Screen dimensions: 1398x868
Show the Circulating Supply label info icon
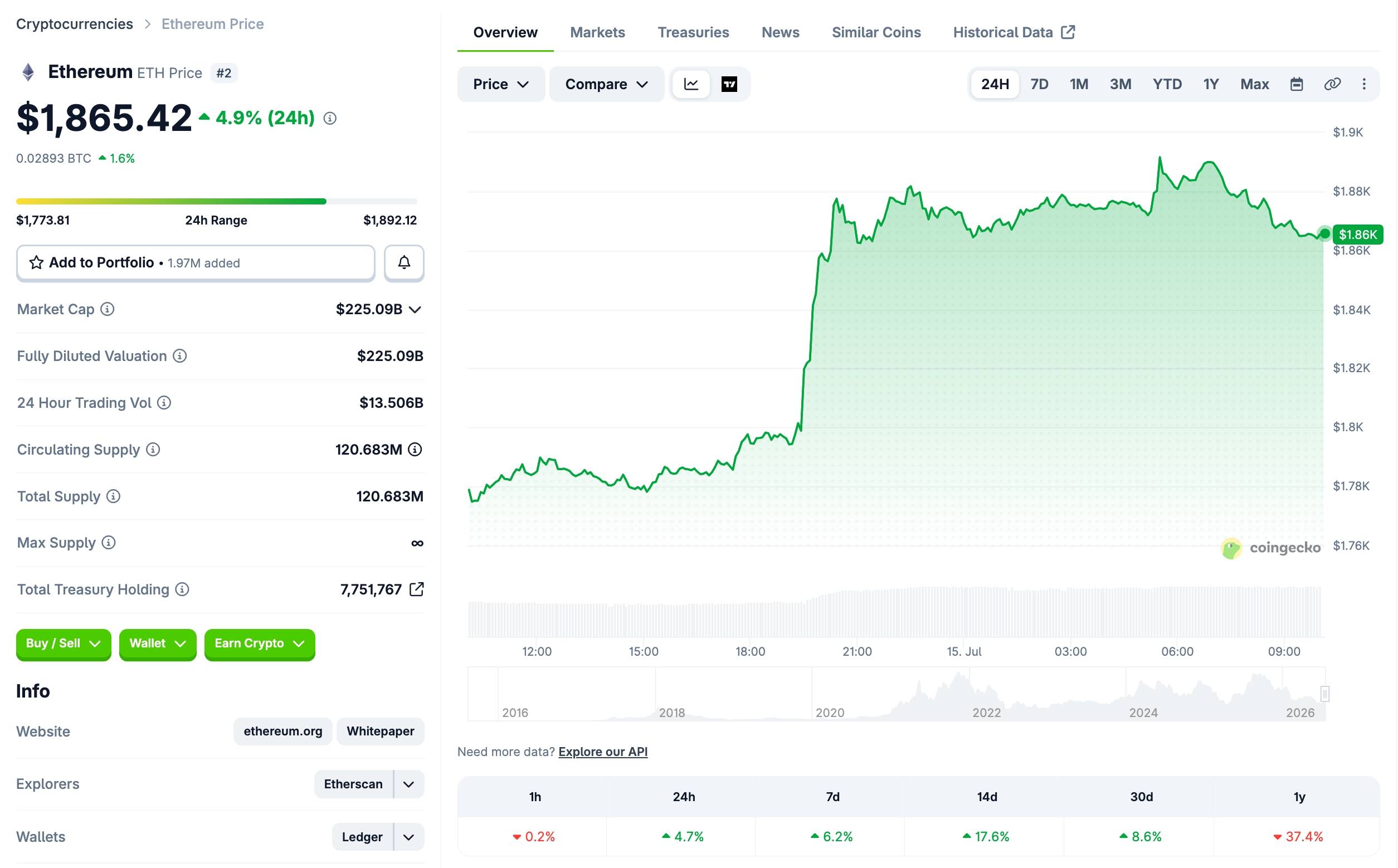(x=153, y=449)
